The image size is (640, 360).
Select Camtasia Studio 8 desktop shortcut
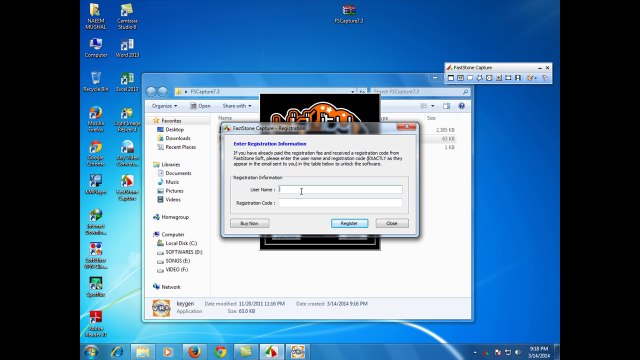[x=127, y=17]
